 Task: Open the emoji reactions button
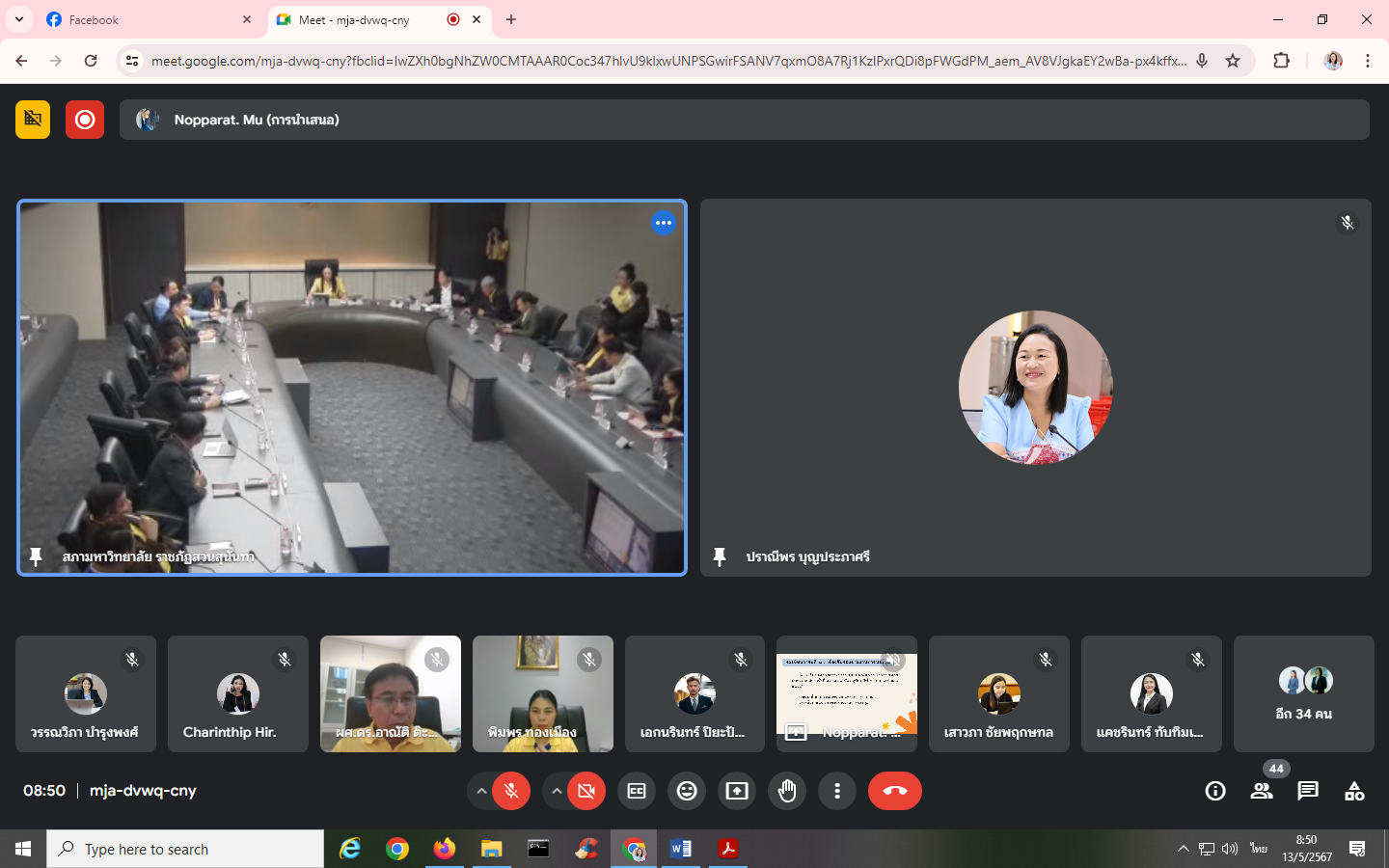[x=687, y=791]
